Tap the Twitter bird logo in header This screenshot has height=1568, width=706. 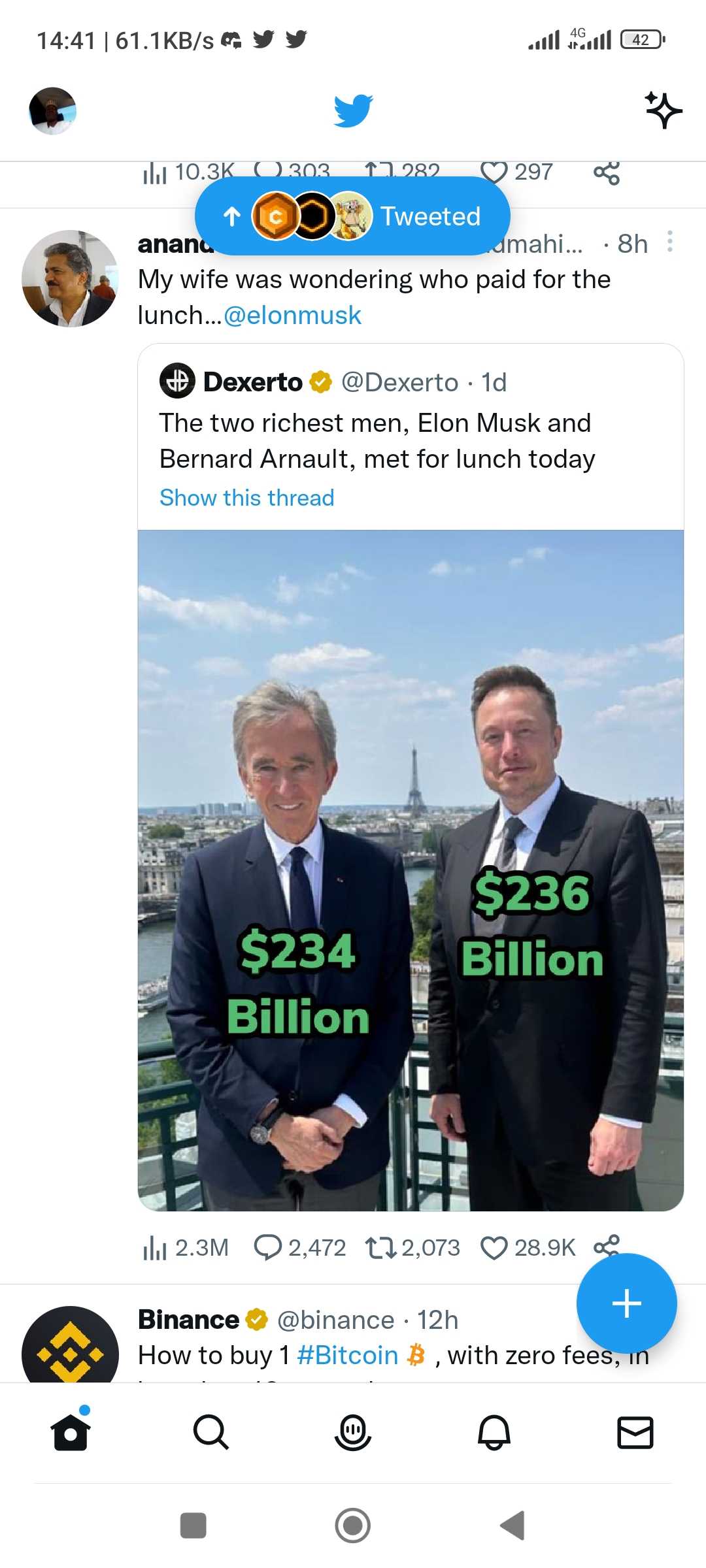pyautogui.click(x=353, y=110)
